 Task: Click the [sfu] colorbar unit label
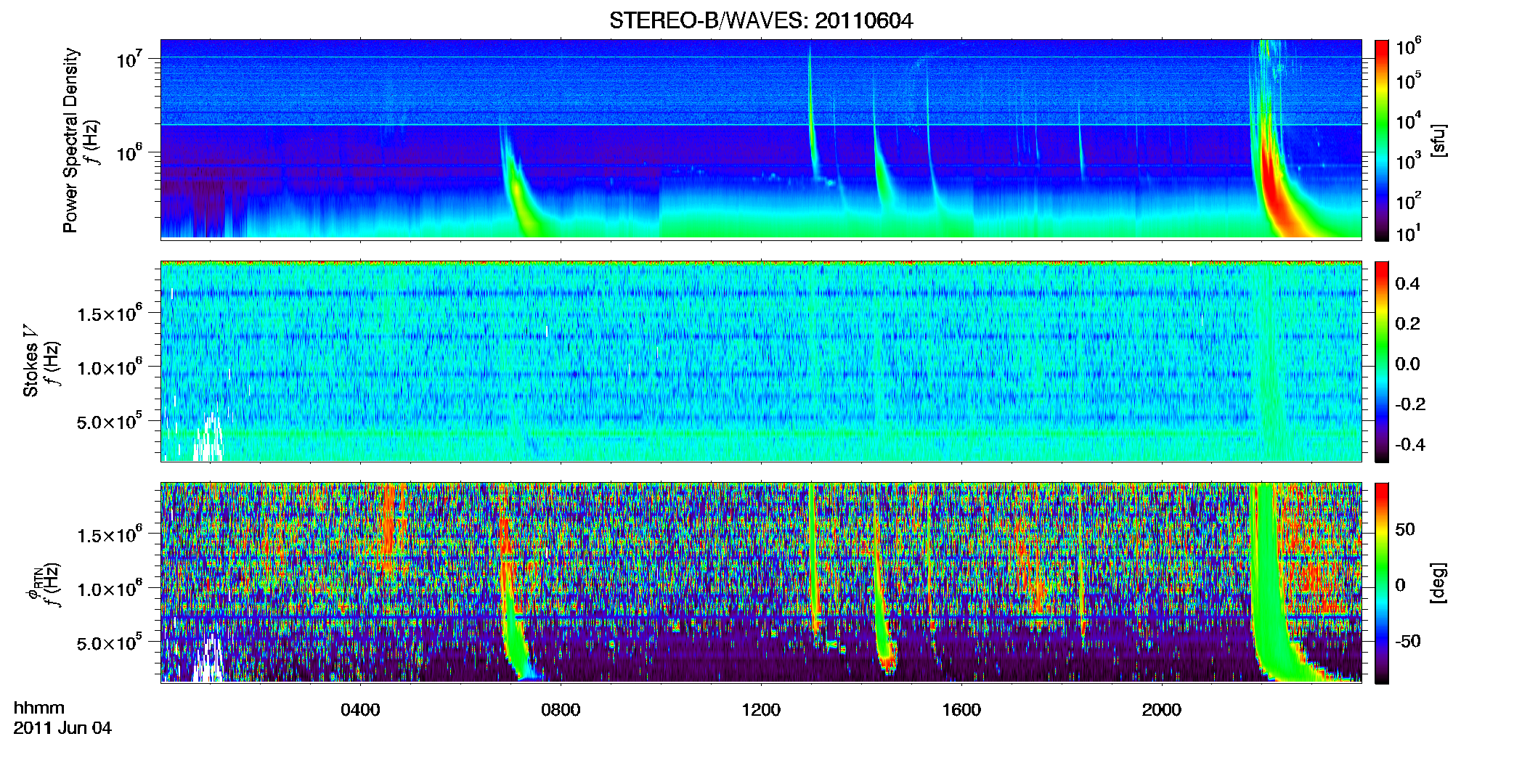[x=1438, y=140]
